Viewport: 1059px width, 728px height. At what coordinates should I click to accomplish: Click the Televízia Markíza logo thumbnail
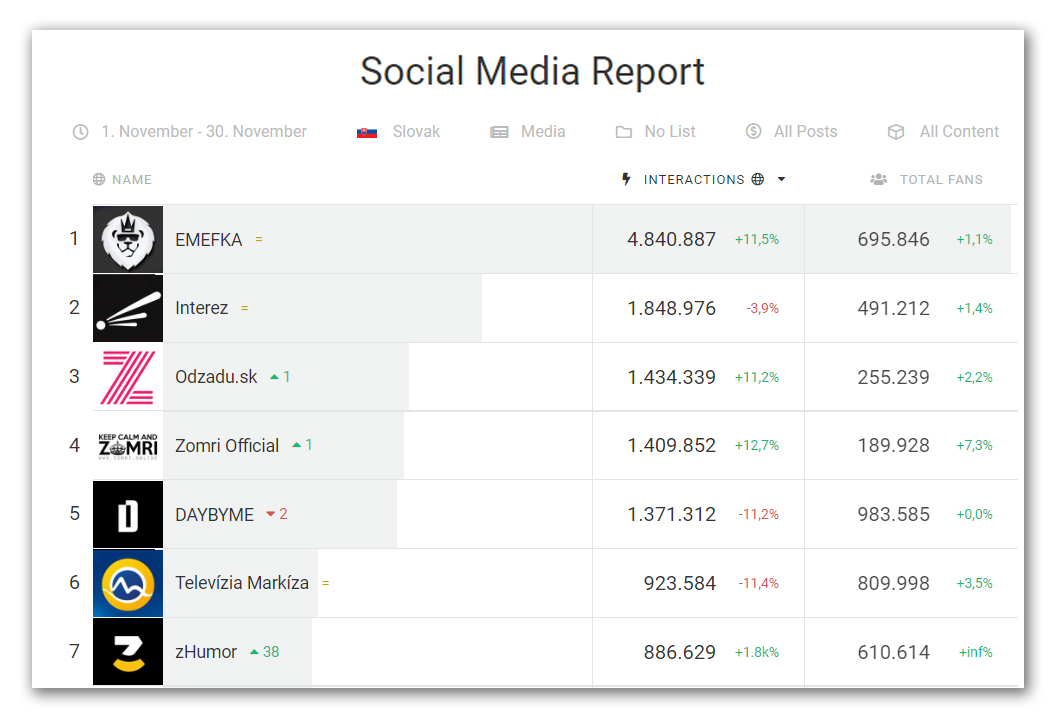click(x=128, y=583)
